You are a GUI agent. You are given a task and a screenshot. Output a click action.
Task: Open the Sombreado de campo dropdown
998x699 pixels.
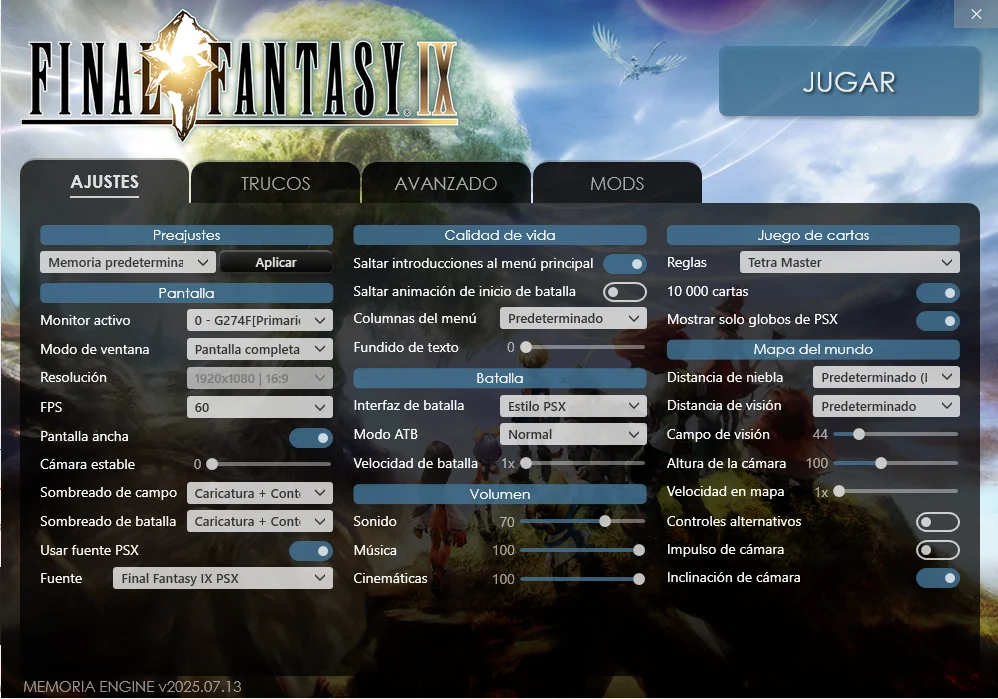[260, 492]
